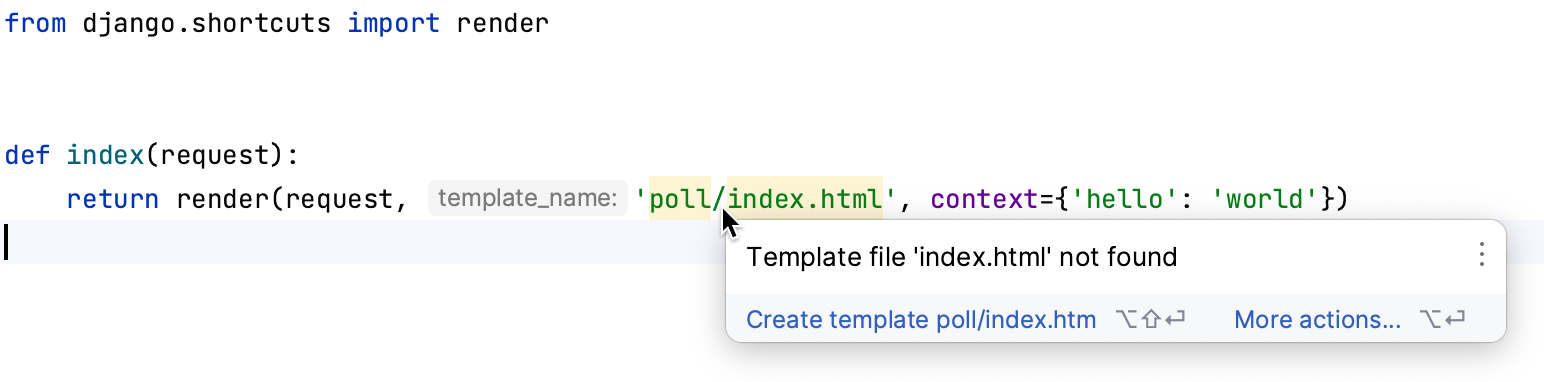1544x382 pixels.
Task: Click the index function name
Action: tap(105, 155)
